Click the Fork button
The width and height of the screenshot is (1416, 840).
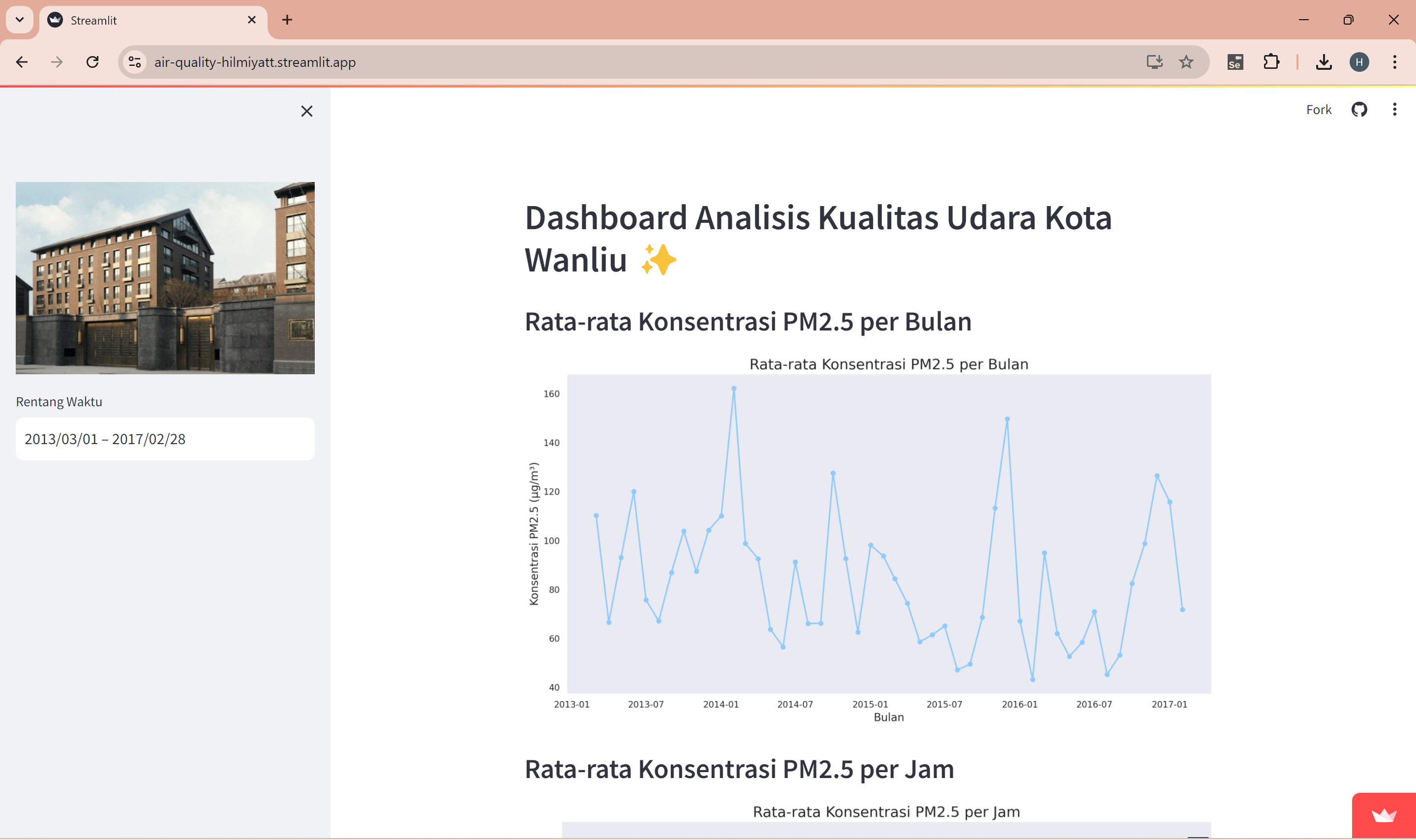pyautogui.click(x=1318, y=109)
